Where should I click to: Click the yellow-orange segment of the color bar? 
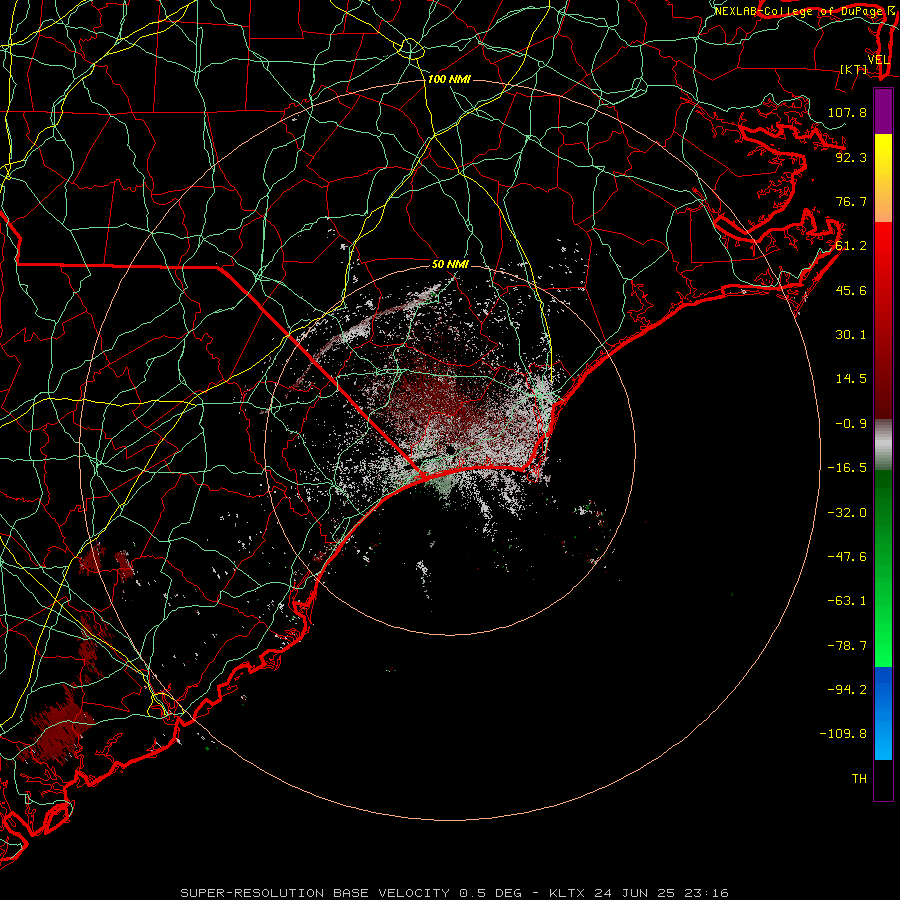point(883,178)
